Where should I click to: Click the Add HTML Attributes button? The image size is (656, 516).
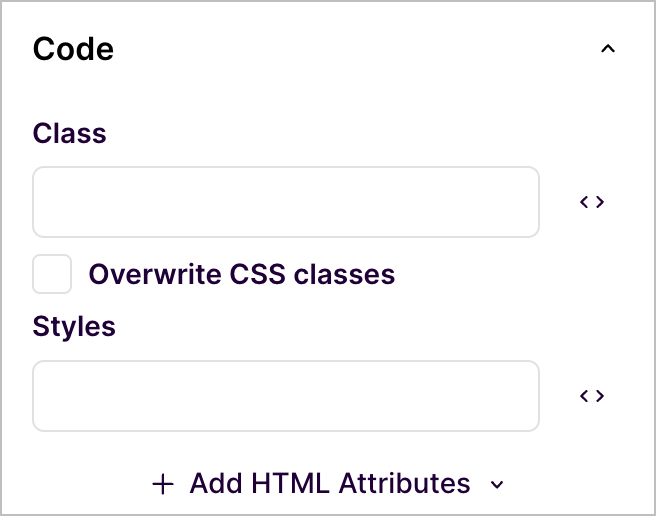(328, 484)
